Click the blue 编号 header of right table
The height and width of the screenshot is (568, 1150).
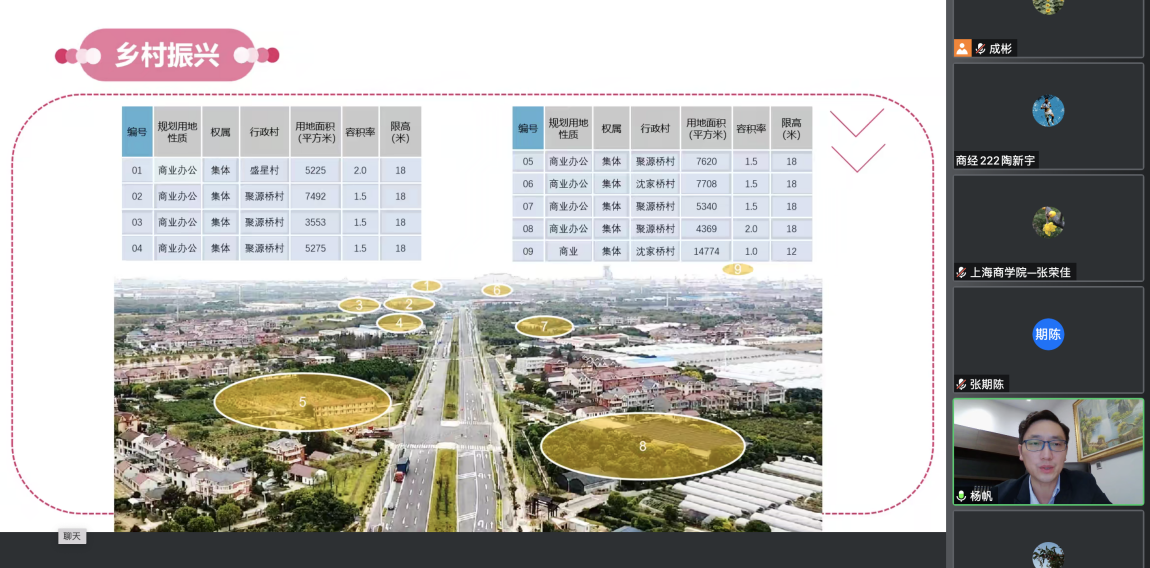pos(528,128)
